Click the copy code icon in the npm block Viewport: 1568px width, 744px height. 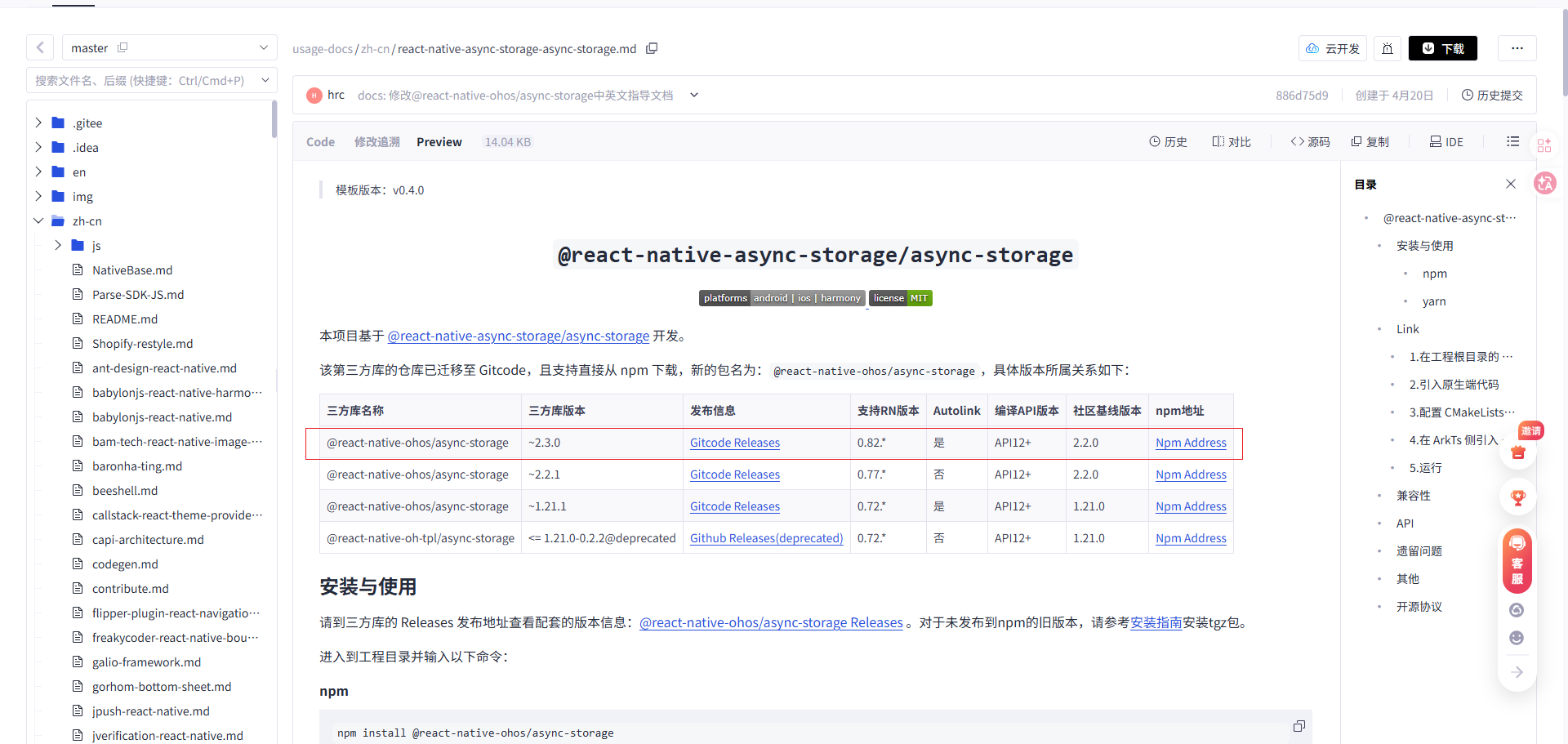coord(1299,726)
